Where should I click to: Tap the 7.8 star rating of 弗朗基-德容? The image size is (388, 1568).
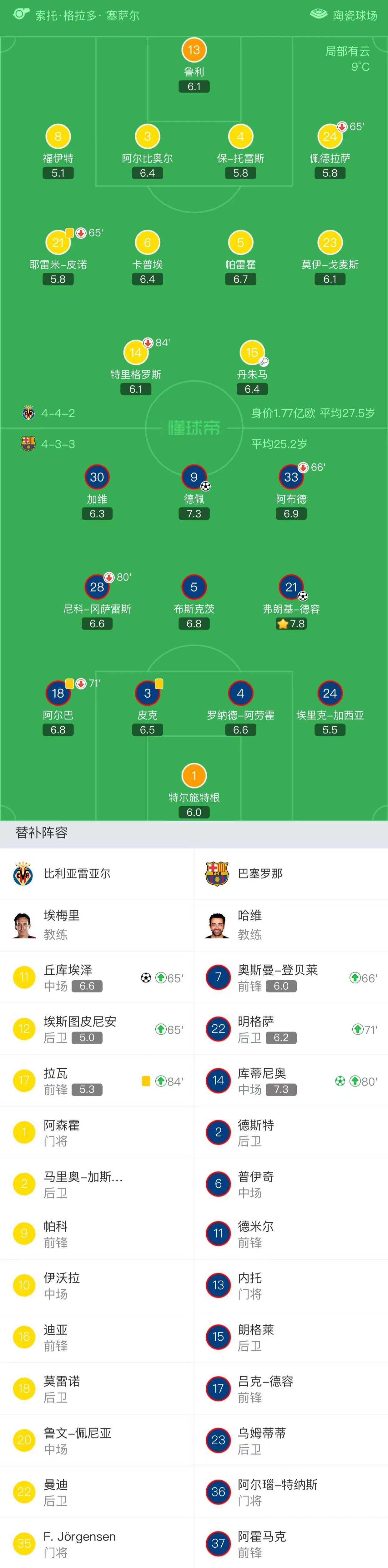pos(291,624)
